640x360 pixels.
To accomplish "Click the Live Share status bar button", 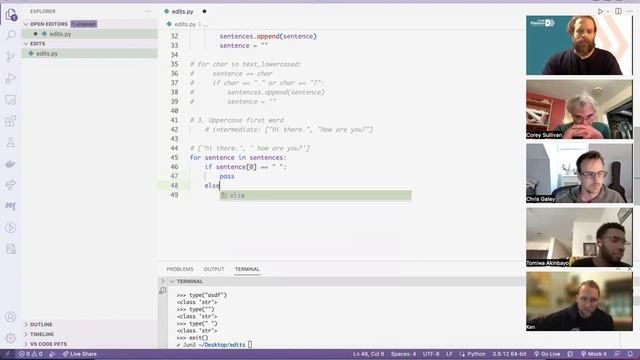I will pyautogui.click(x=80, y=354).
